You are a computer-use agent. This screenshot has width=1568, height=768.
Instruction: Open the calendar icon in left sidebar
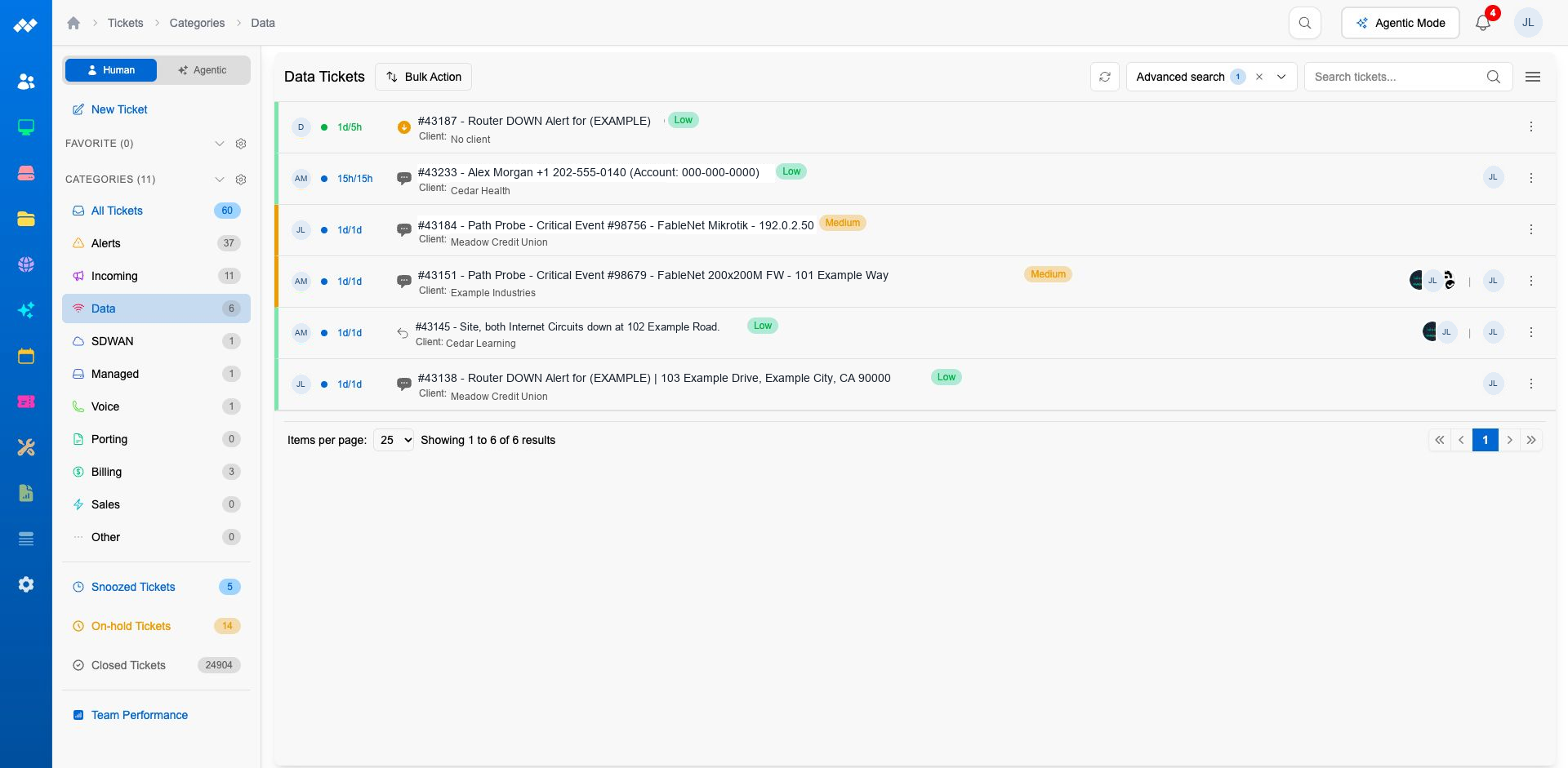pyautogui.click(x=26, y=356)
